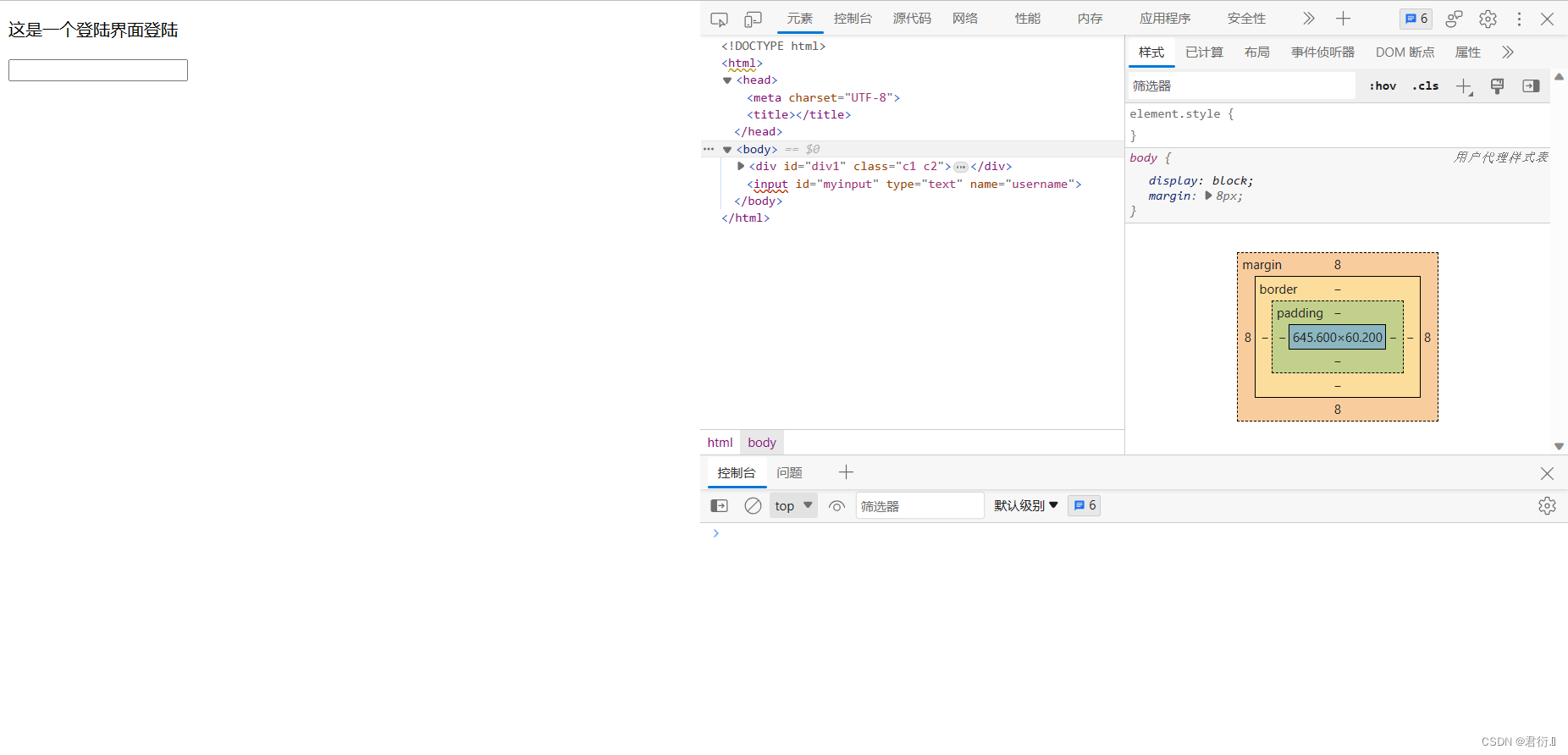Viewport: 1568px width, 755px height.
Task: Select the 事件侦听器 sub-tab
Action: coord(1322,52)
